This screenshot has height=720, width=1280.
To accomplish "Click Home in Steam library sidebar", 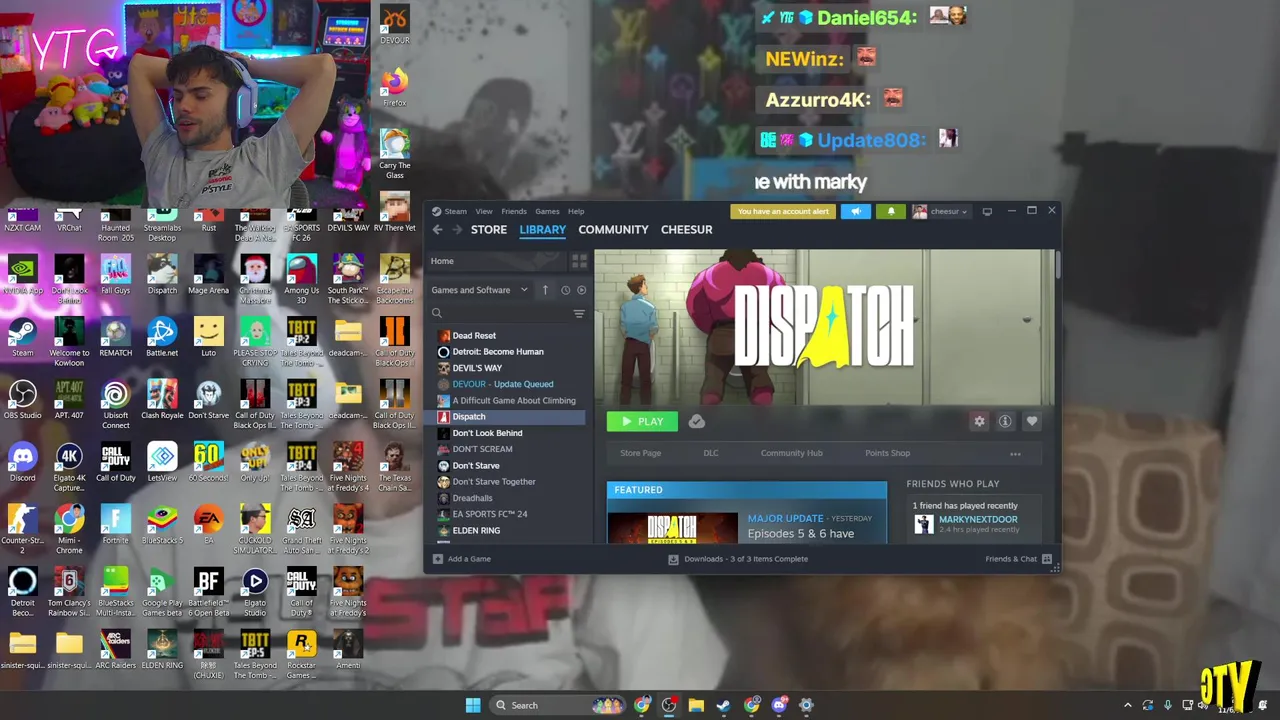I will tap(442, 261).
